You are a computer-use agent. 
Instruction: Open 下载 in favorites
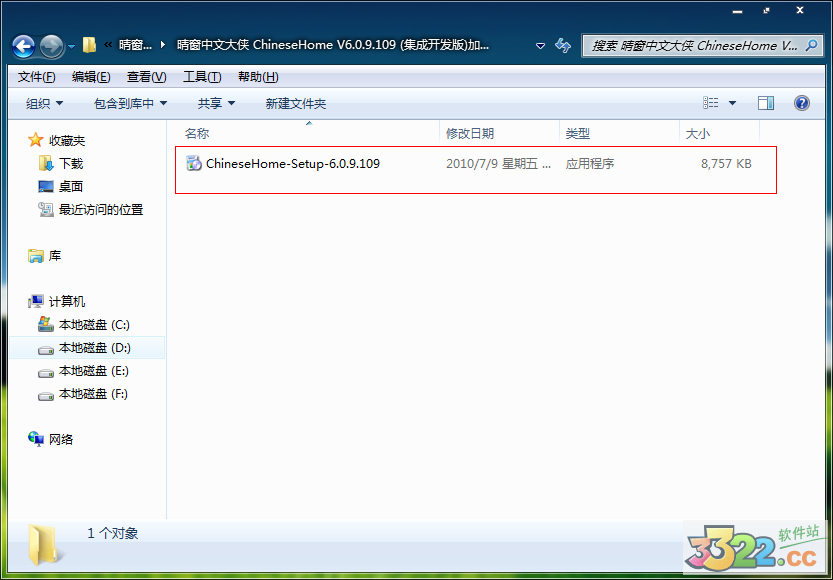(71, 164)
